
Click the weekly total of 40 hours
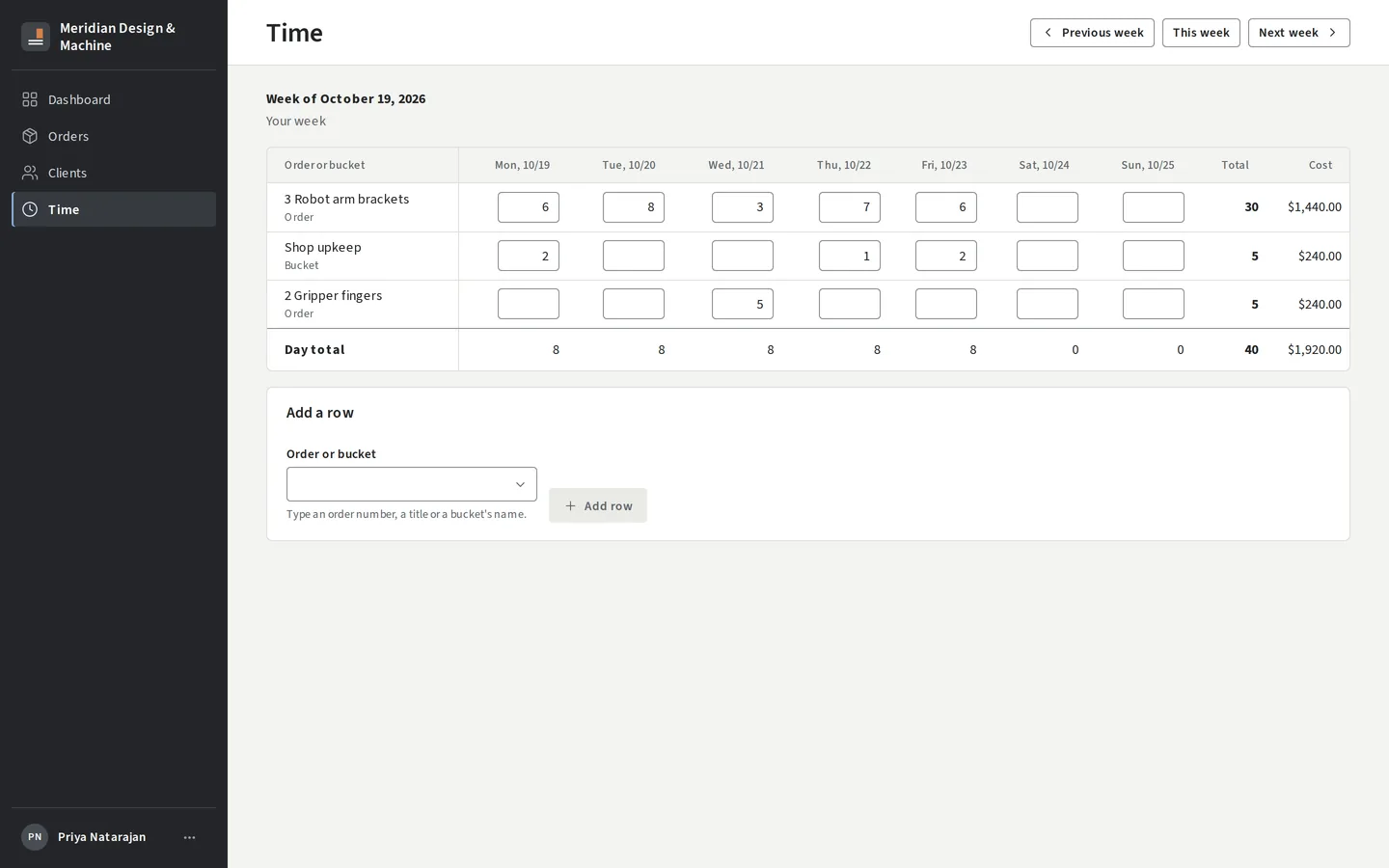coord(1251,350)
